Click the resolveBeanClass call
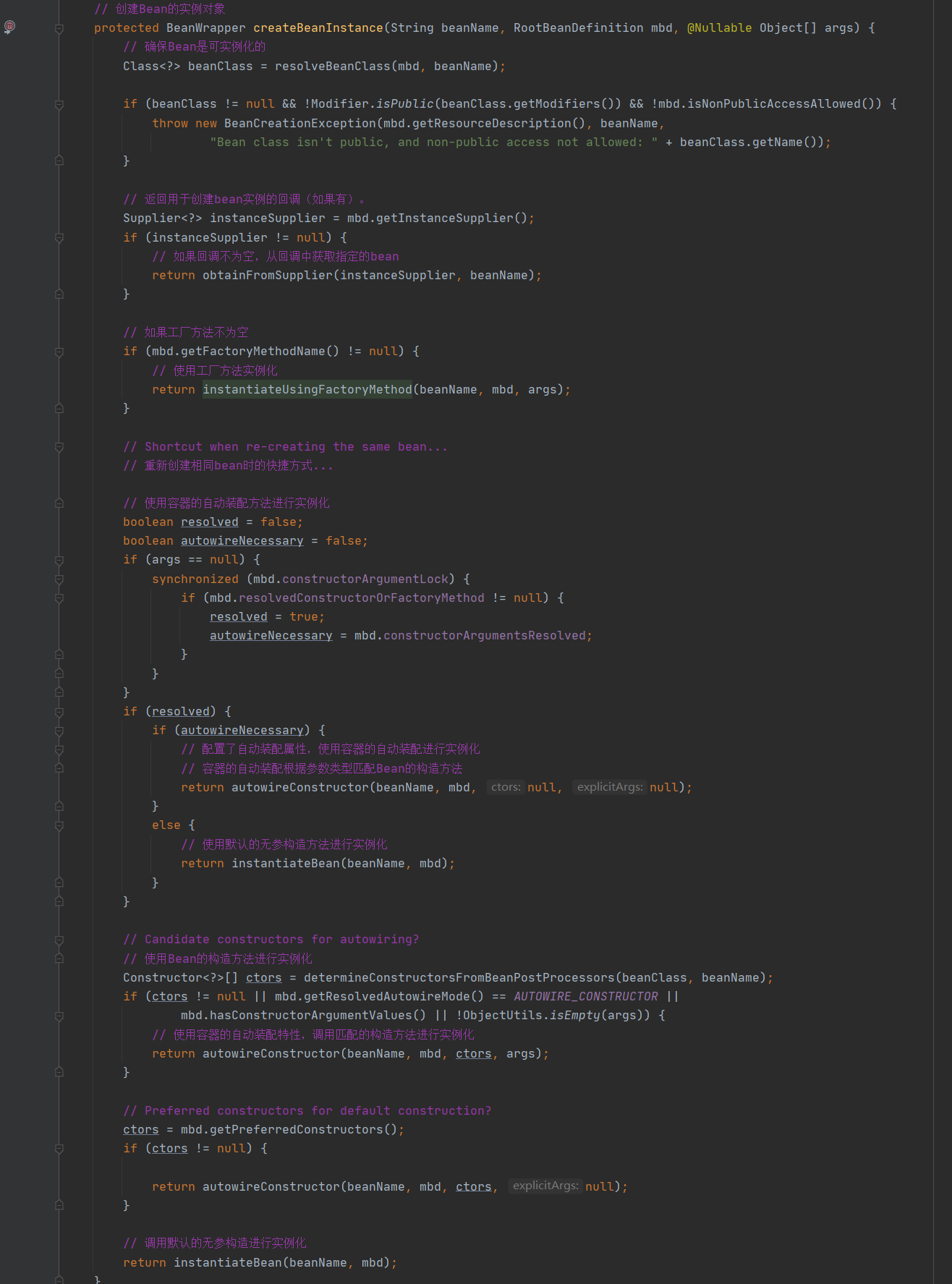Viewport: 952px width, 1284px height. (332, 66)
